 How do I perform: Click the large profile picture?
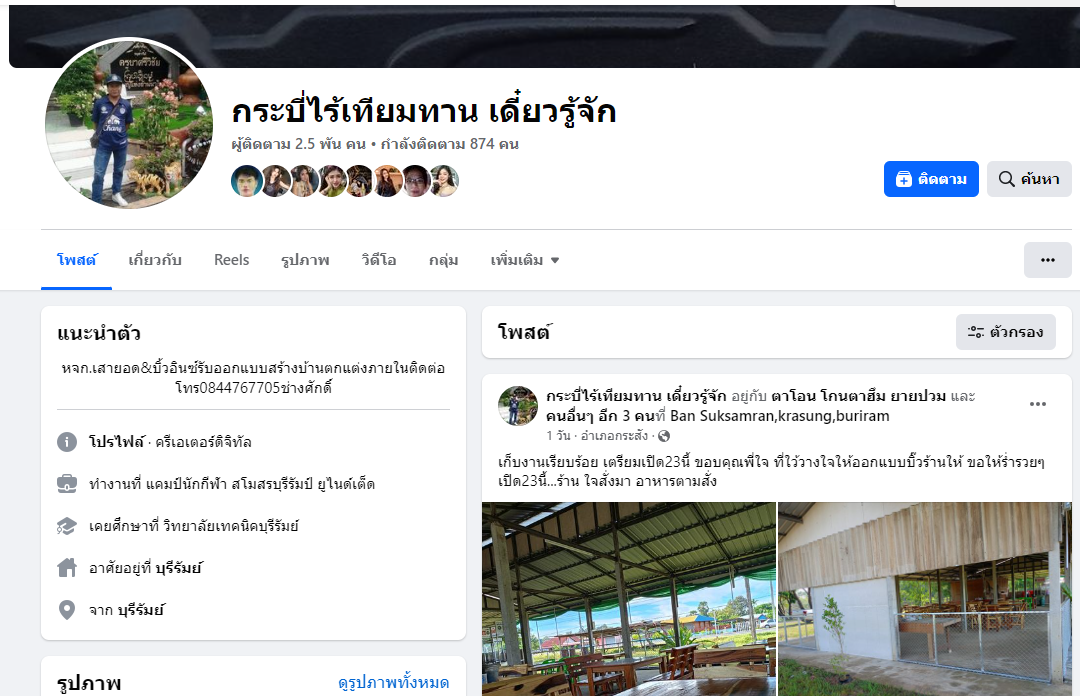pos(129,123)
